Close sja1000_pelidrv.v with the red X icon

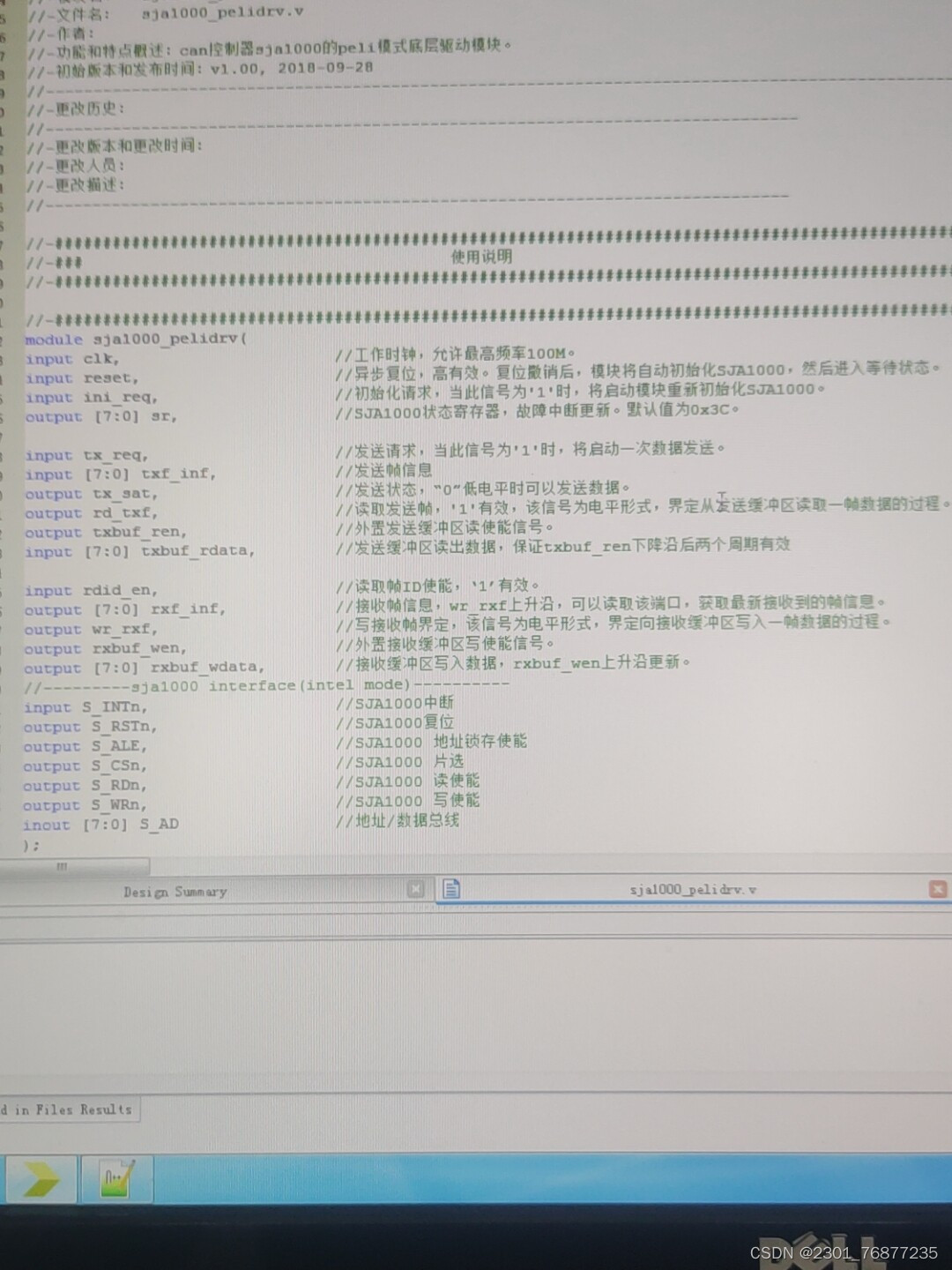click(x=937, y=889)
